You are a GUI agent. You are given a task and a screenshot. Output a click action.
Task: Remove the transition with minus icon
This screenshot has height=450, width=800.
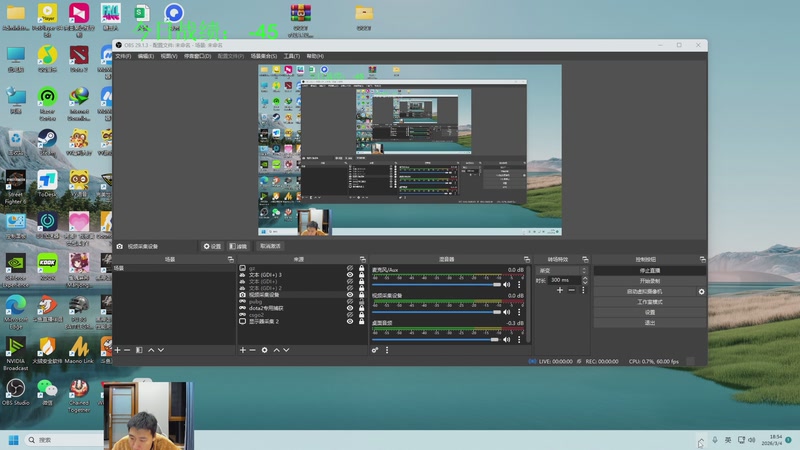pos(571,290)
